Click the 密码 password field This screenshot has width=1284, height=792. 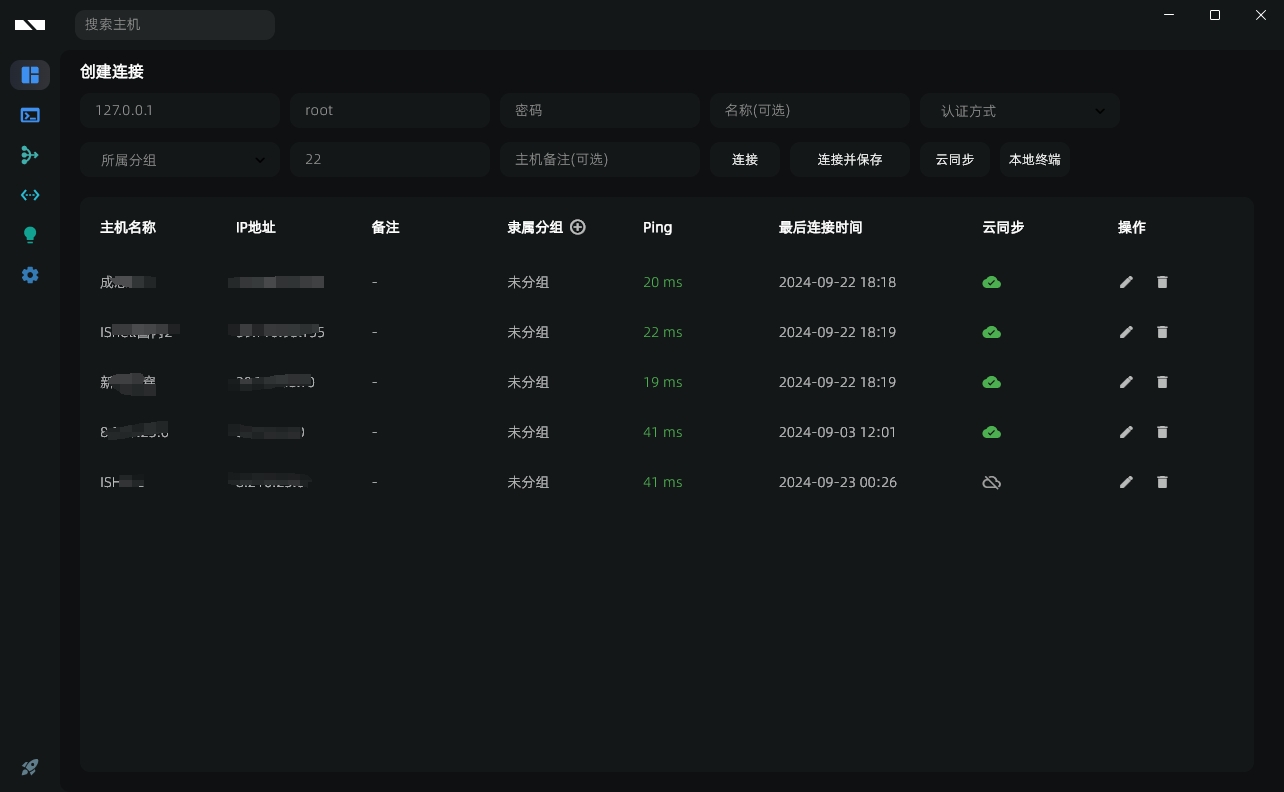(x=600, y=111)
